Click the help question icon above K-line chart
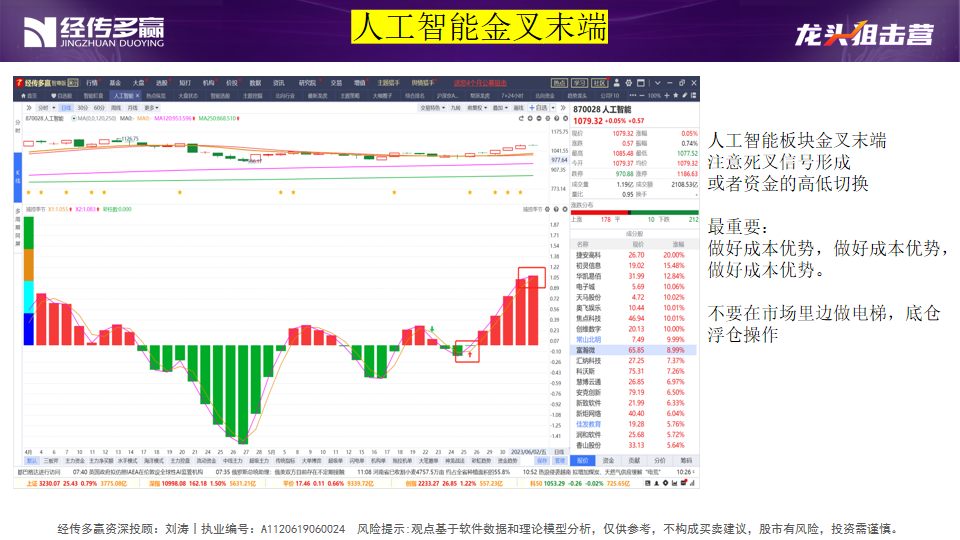 557,118
